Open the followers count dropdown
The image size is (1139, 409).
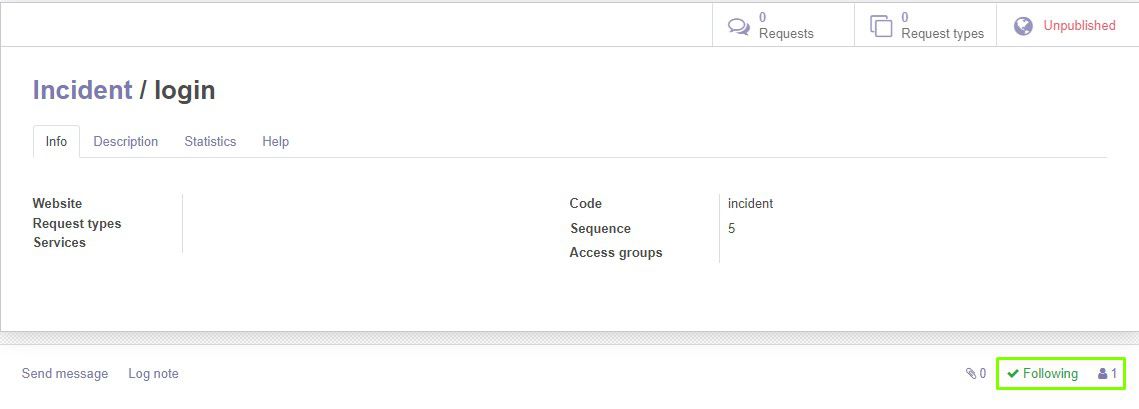pyautogui.click(x=1108, y=373)
